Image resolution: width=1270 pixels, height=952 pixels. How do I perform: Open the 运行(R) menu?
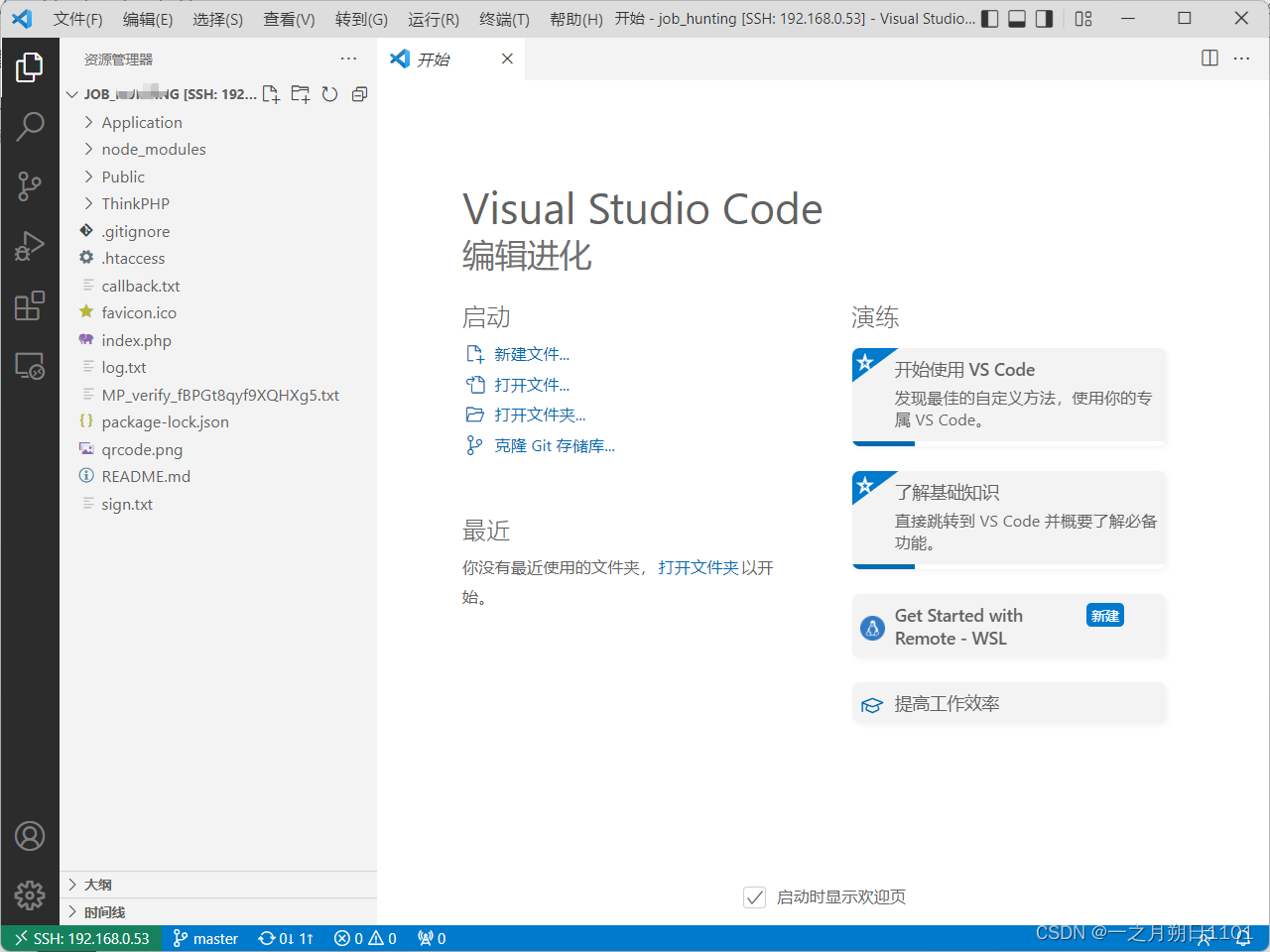pos(433,19)
